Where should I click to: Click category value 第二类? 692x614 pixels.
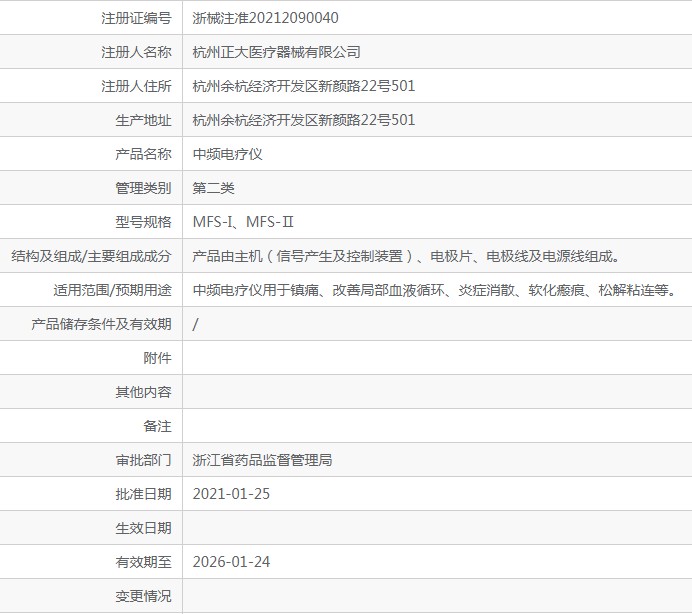tap(213, 188)
